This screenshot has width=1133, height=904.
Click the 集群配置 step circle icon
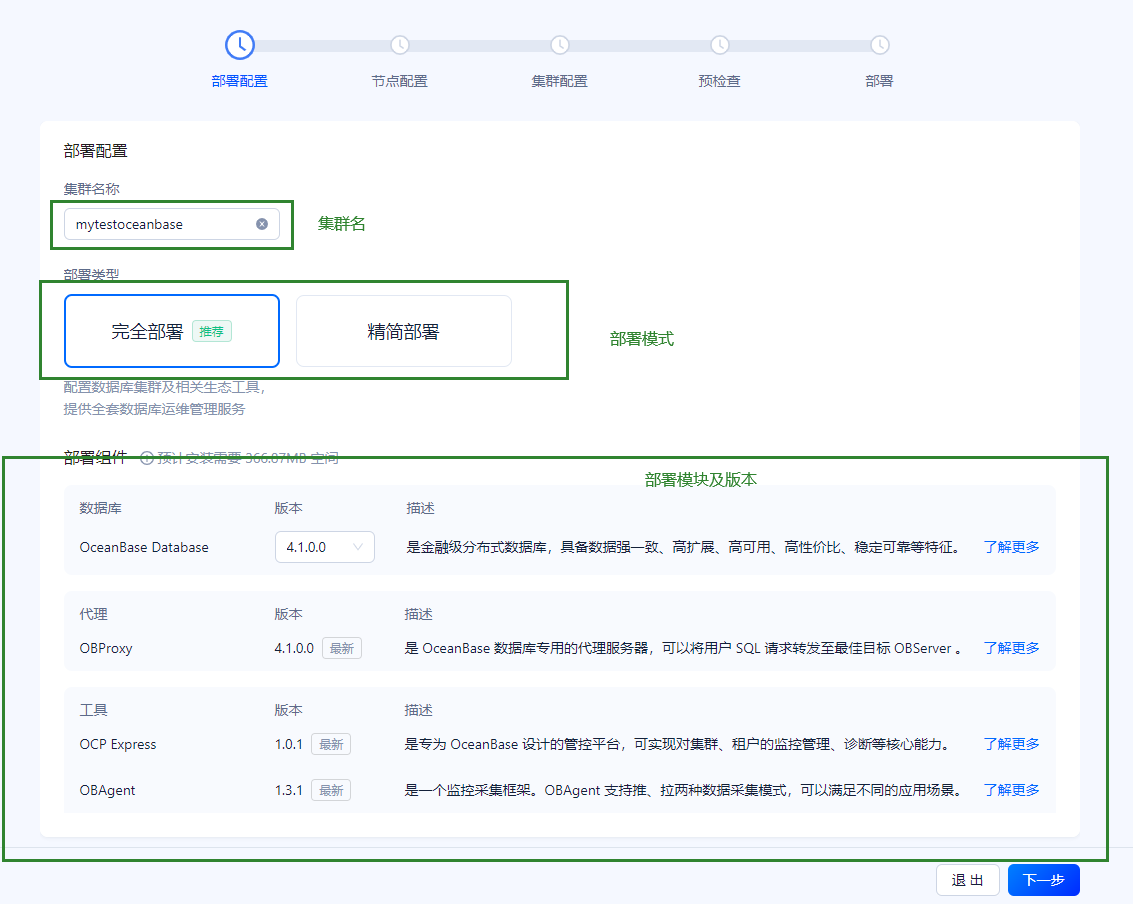coord(560,45)
